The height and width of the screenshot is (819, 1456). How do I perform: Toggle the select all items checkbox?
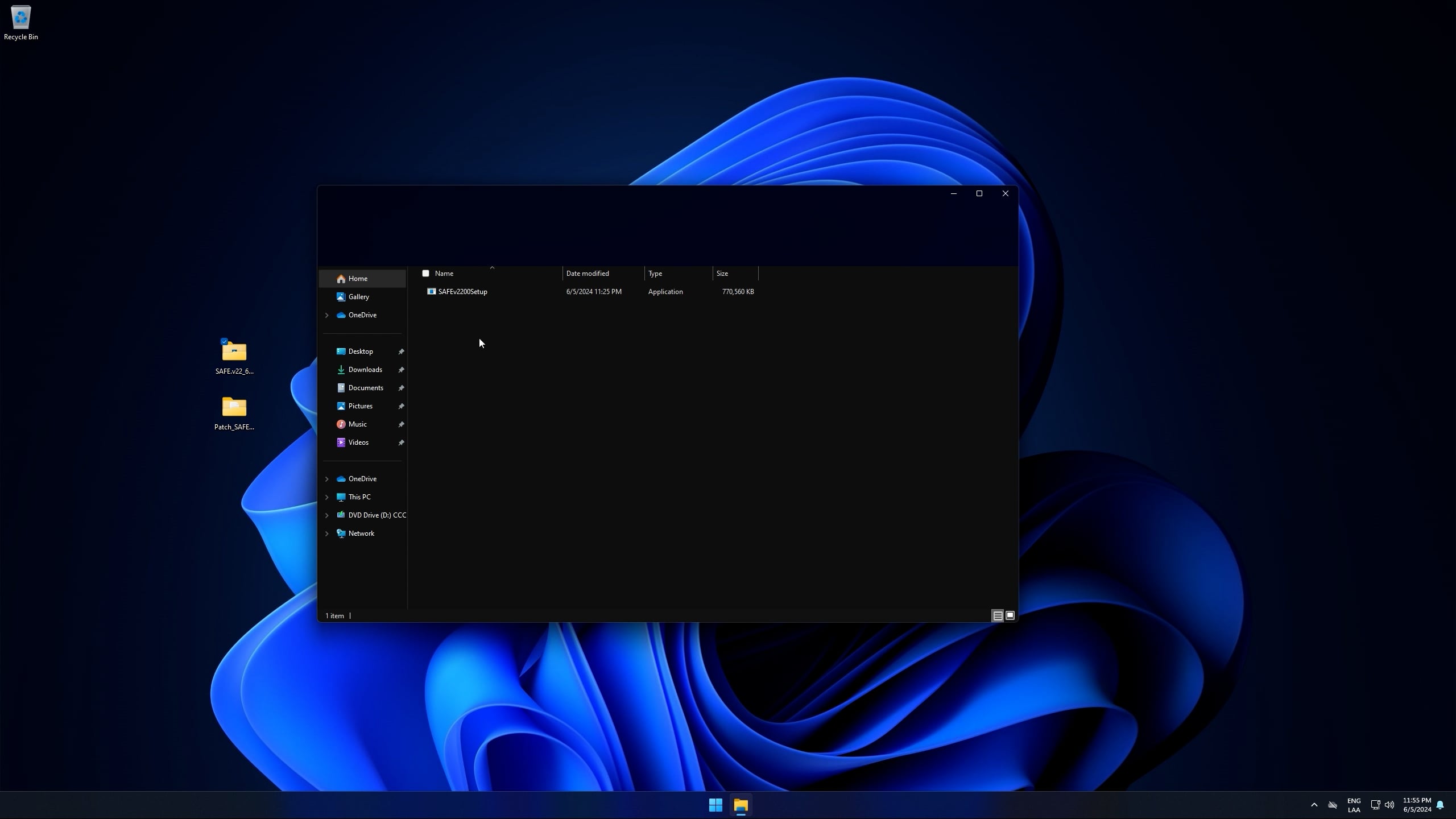tap(425, 274)
